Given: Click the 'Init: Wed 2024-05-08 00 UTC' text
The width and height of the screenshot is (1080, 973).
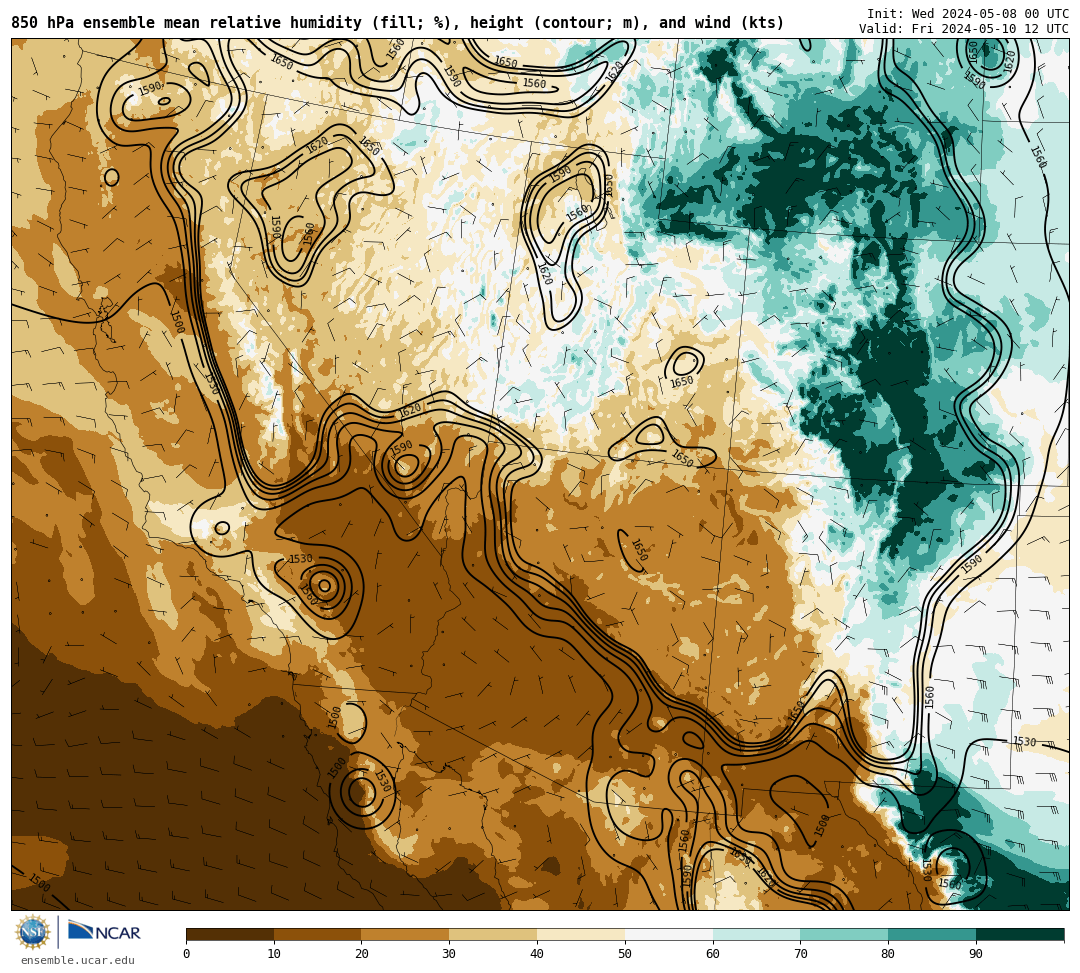Looking at the screenshot, I should point(968,14).
